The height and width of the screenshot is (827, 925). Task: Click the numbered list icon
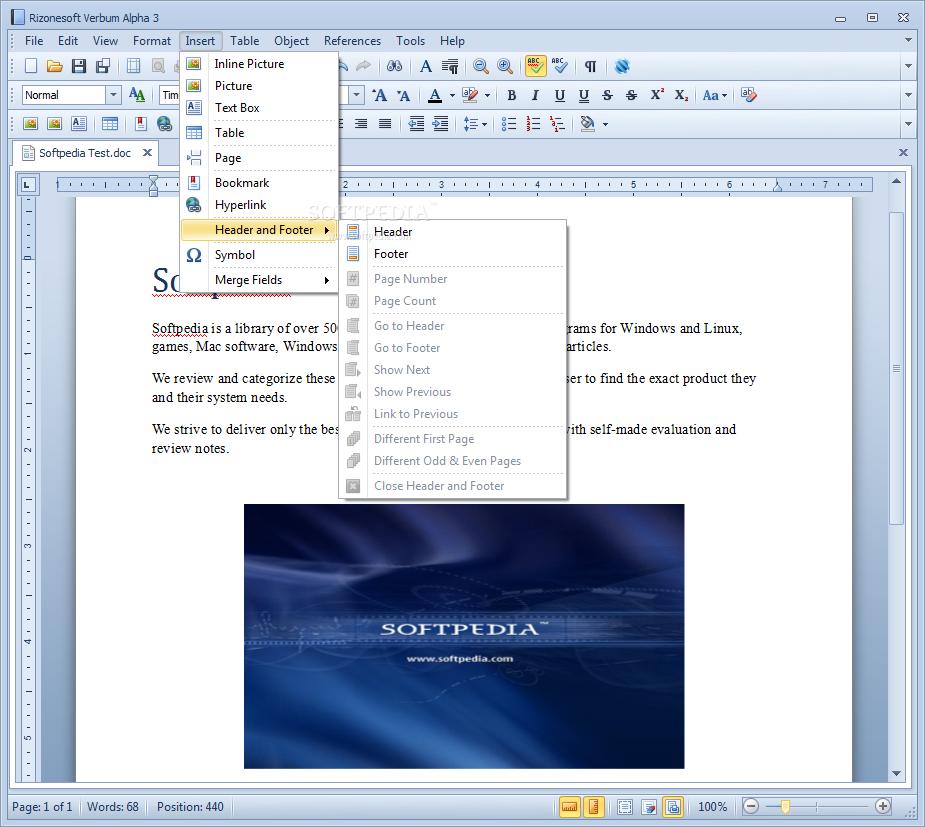(x=533, y=124)
